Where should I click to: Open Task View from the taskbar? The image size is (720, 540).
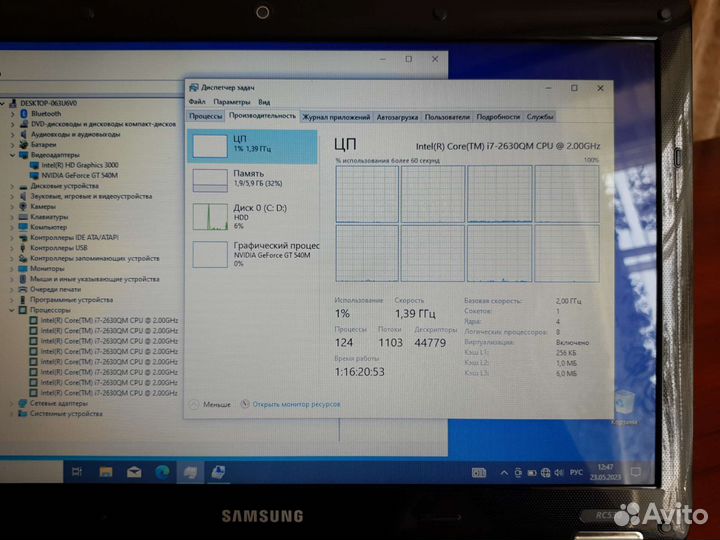pos(77,472)
